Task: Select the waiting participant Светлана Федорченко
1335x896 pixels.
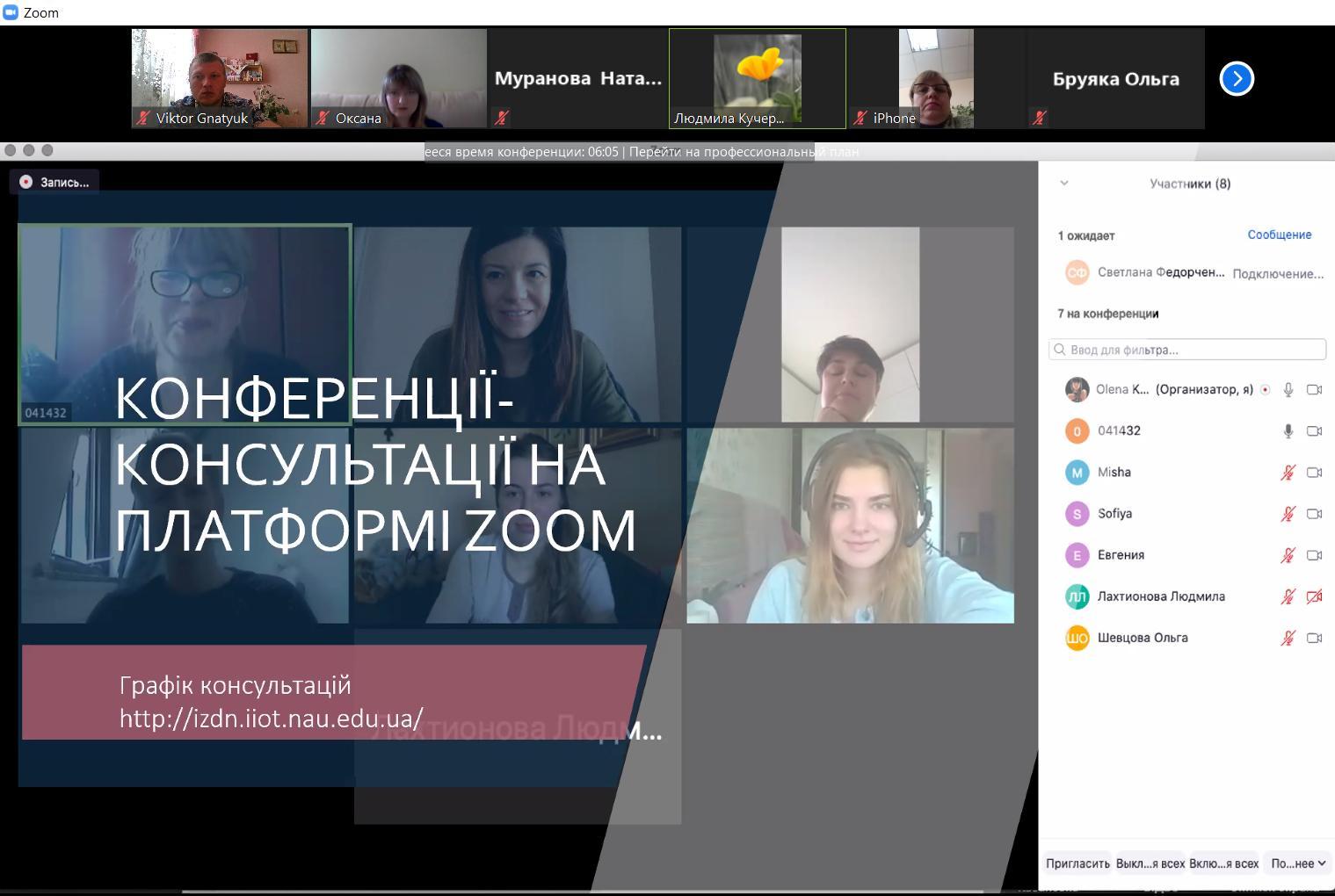Action: tap(1159, 272)
